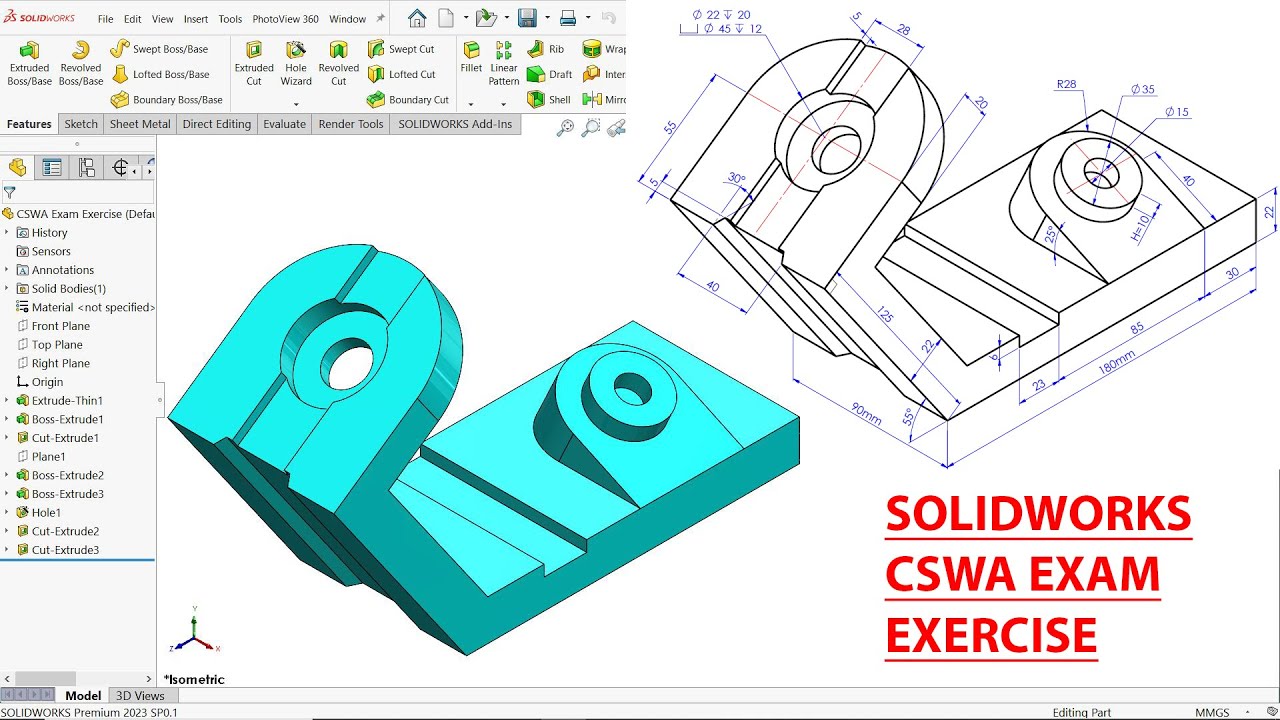Viewport: 1280px width, 720px height.
Task: Select the Rib tool
Action: click(x=546, y=49)
